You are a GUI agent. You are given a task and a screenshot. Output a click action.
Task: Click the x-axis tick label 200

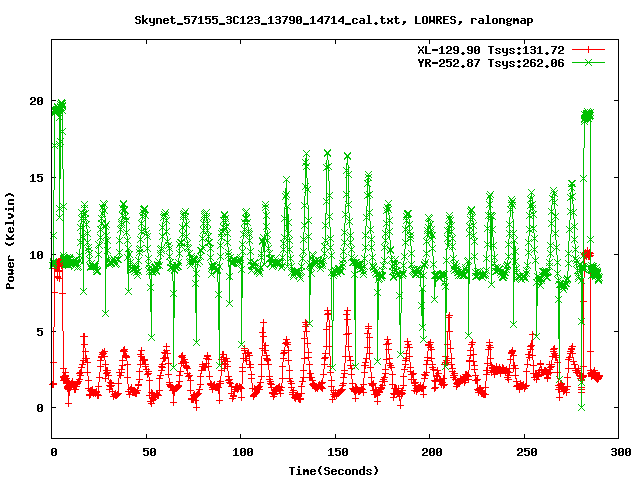click(432, 452)
